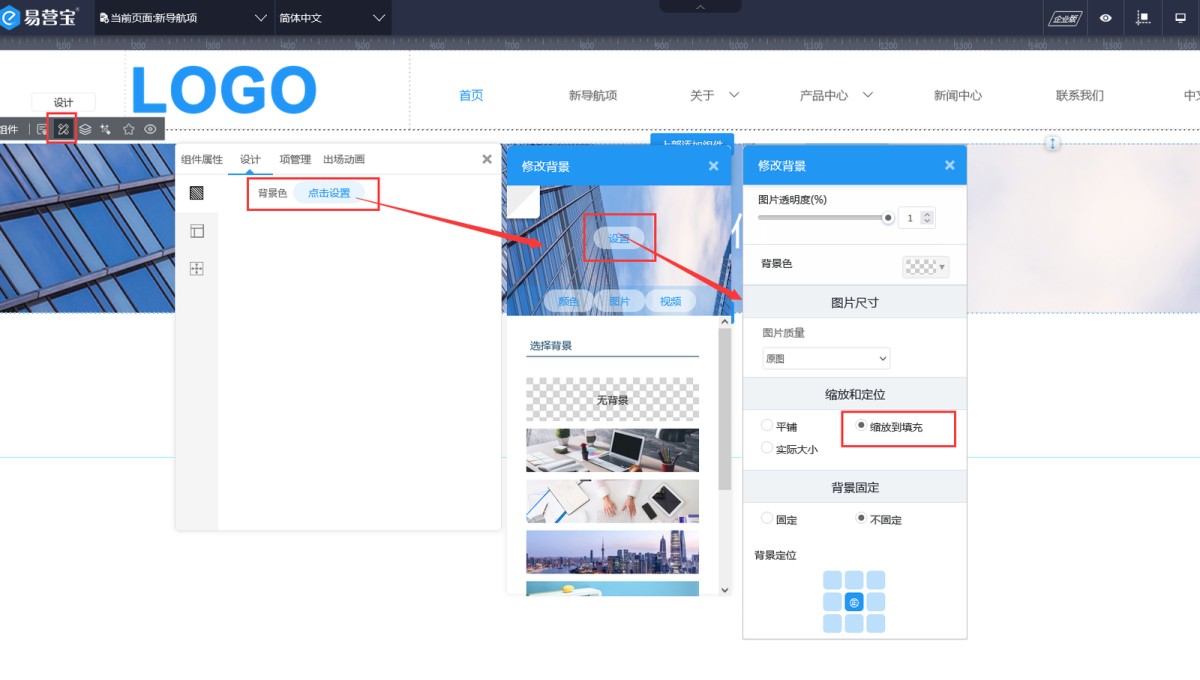The height and width of the screenshot is (680, 1200).
Task: Open the 简体中文 language dropdown
Action: tap(331, 18)
